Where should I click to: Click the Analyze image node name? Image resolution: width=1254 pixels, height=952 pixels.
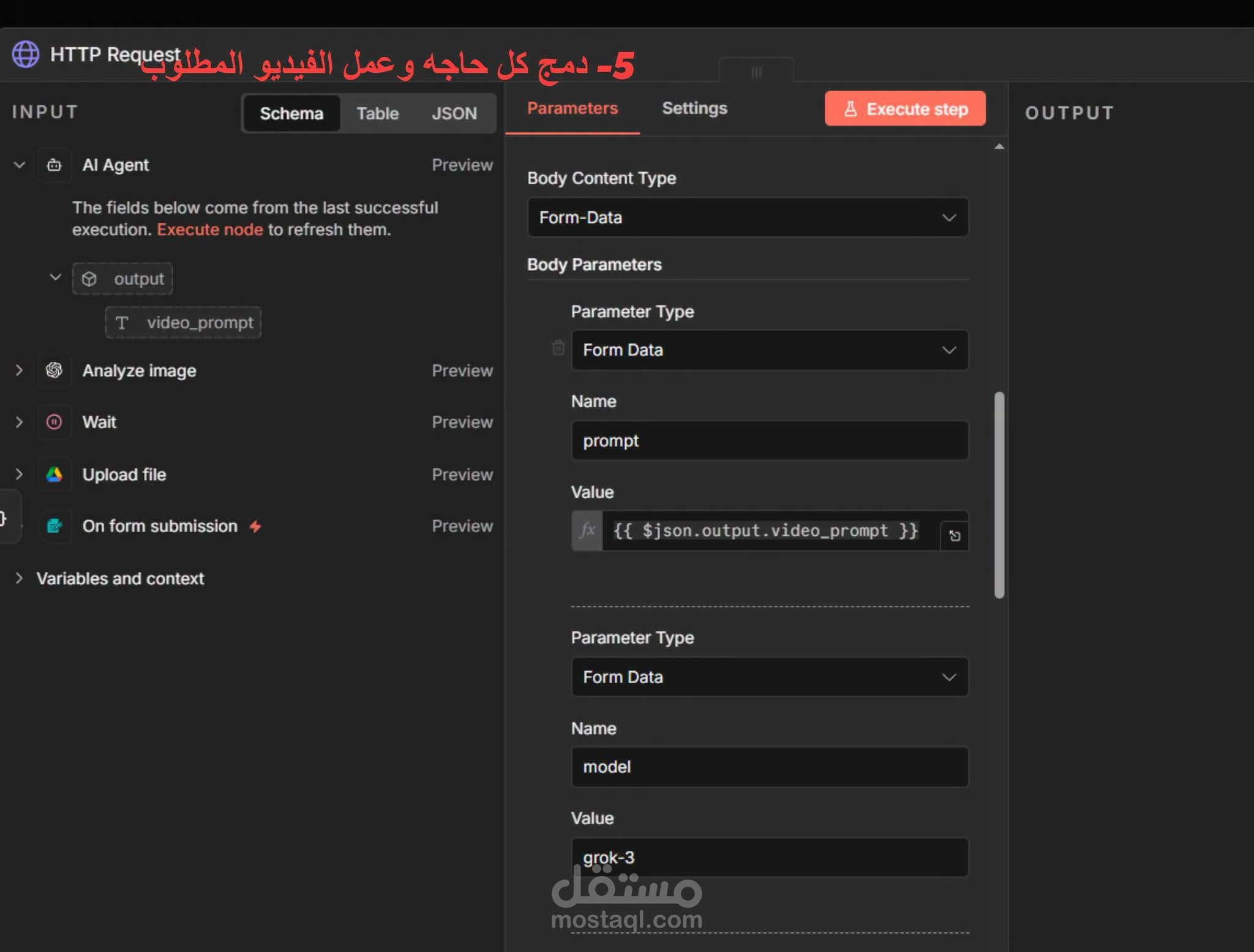139,370
